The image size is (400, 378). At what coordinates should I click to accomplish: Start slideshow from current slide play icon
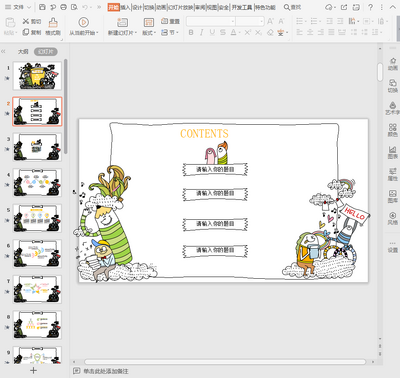tap(83, 22)
